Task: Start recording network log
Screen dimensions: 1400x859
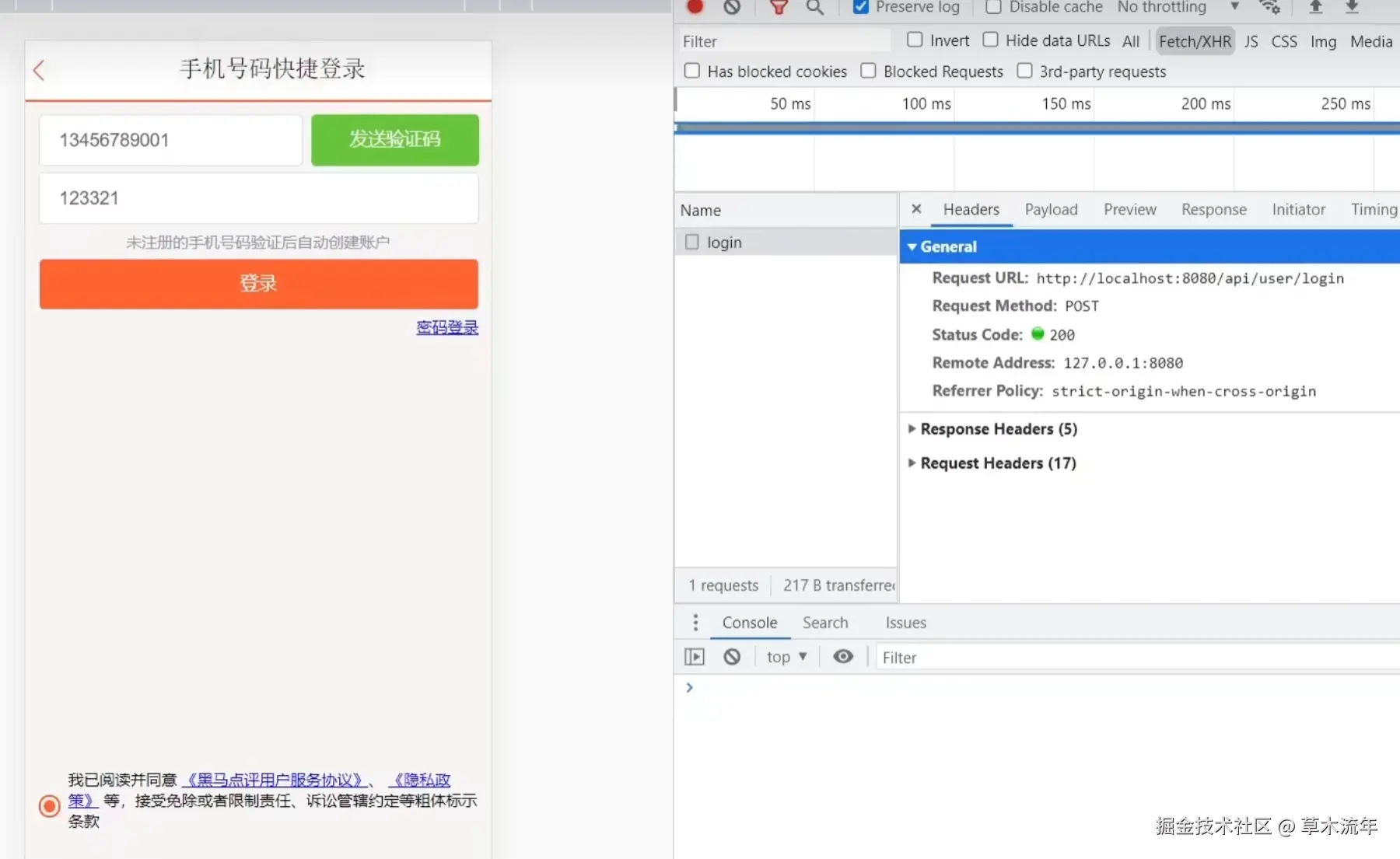Action: (695, 6)
